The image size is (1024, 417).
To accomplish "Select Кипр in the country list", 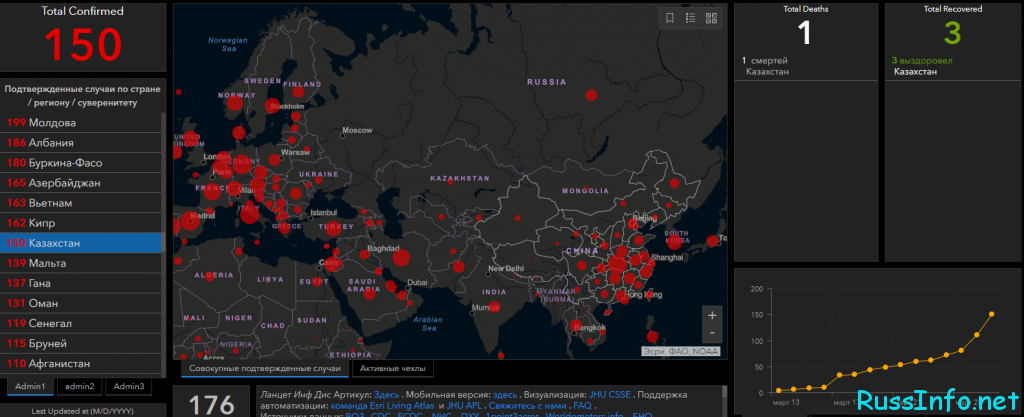I will click(x=81, y=223).
